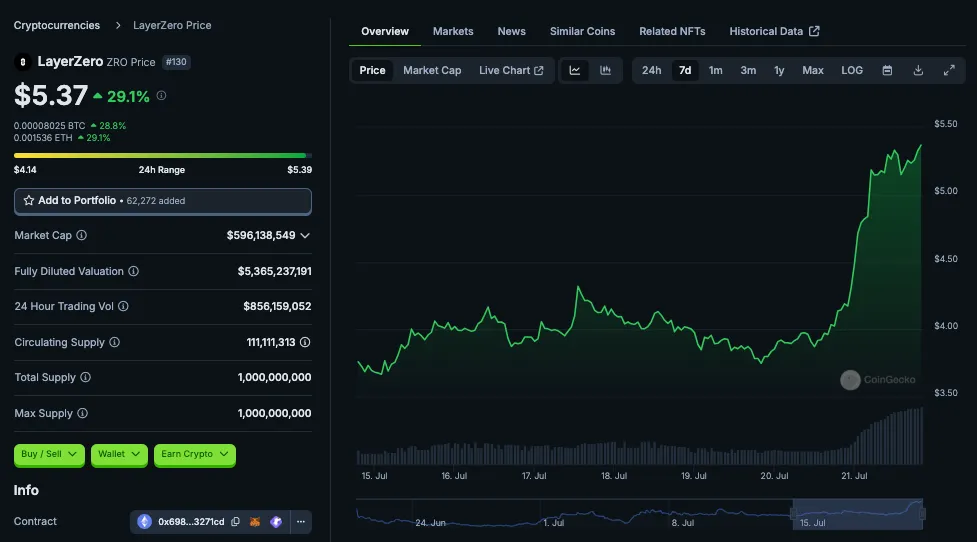Image resolution: width=977 pixels, height=542 pixels.
Task: Set chart range to 7d
Action: (x=685, y=70)
